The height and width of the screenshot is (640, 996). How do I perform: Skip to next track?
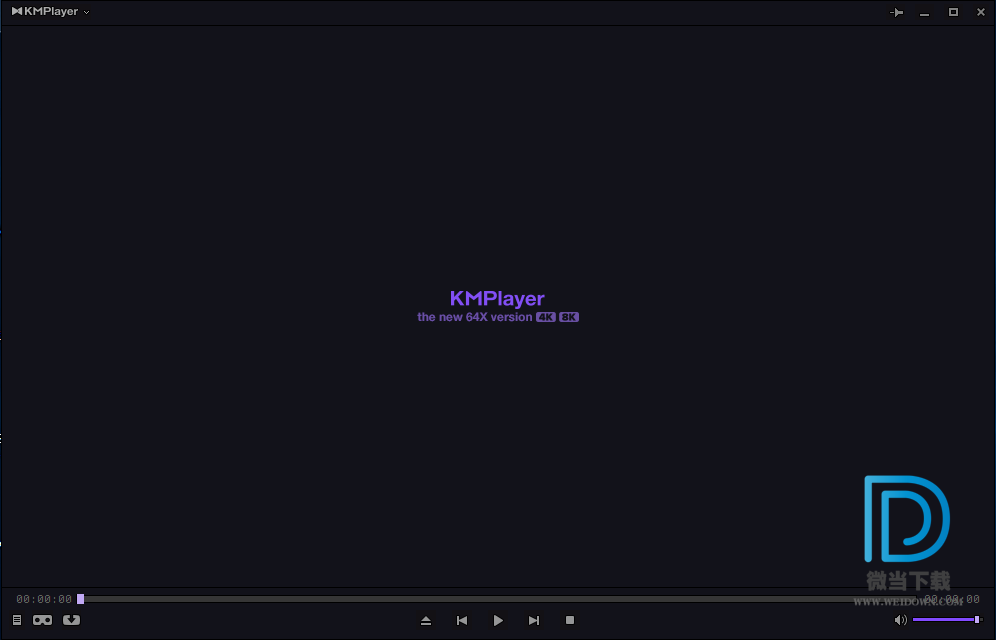click(534, 620)
